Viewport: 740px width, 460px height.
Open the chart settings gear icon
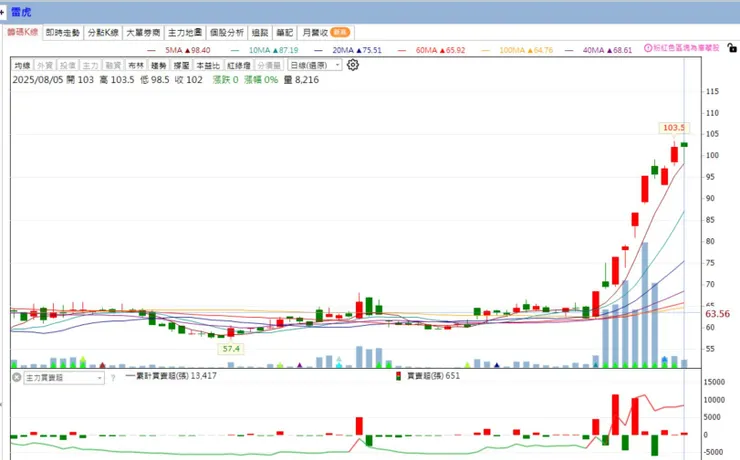click(x=353, y=65)
